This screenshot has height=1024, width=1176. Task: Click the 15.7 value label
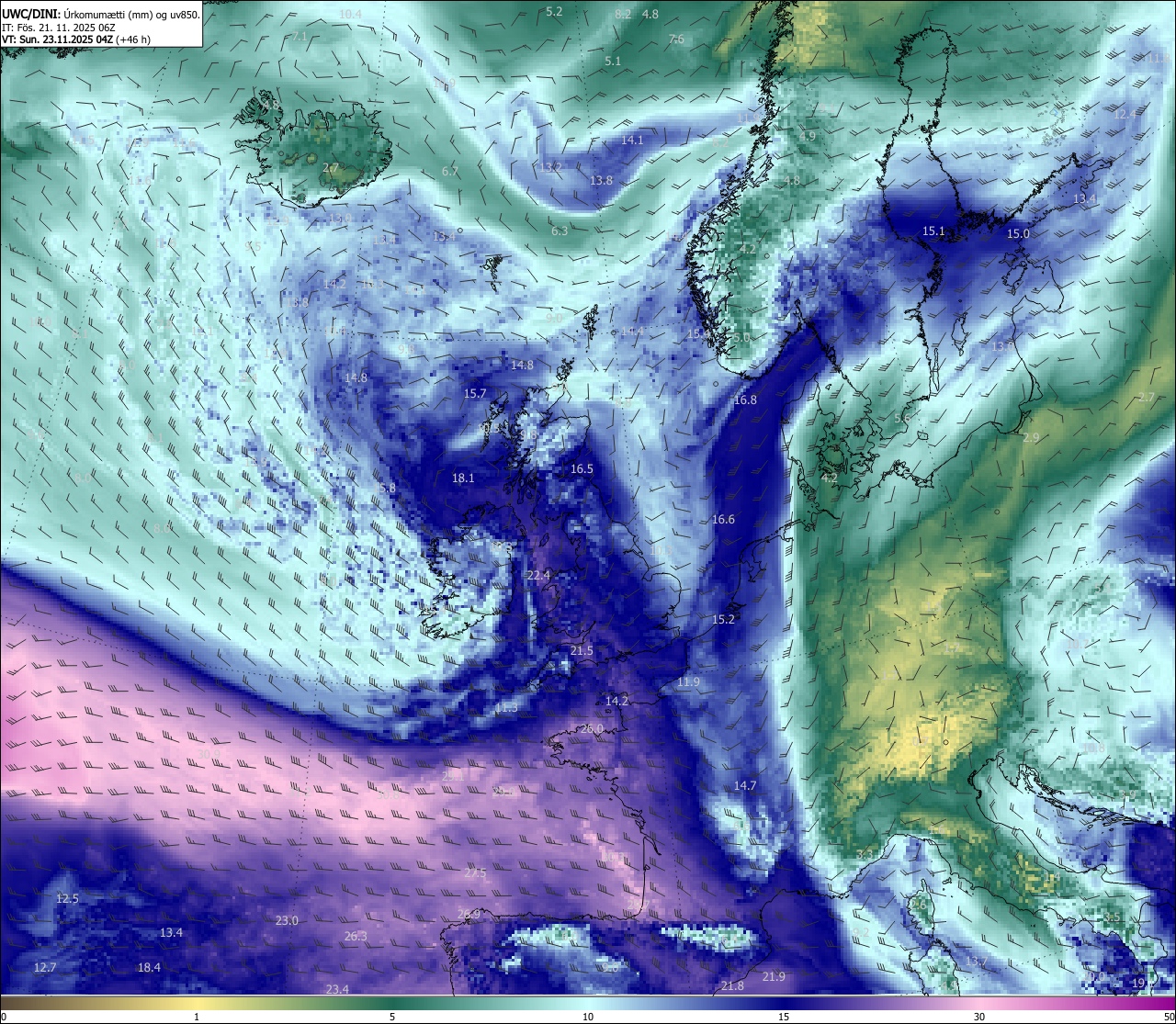click(x=475, y=393)
